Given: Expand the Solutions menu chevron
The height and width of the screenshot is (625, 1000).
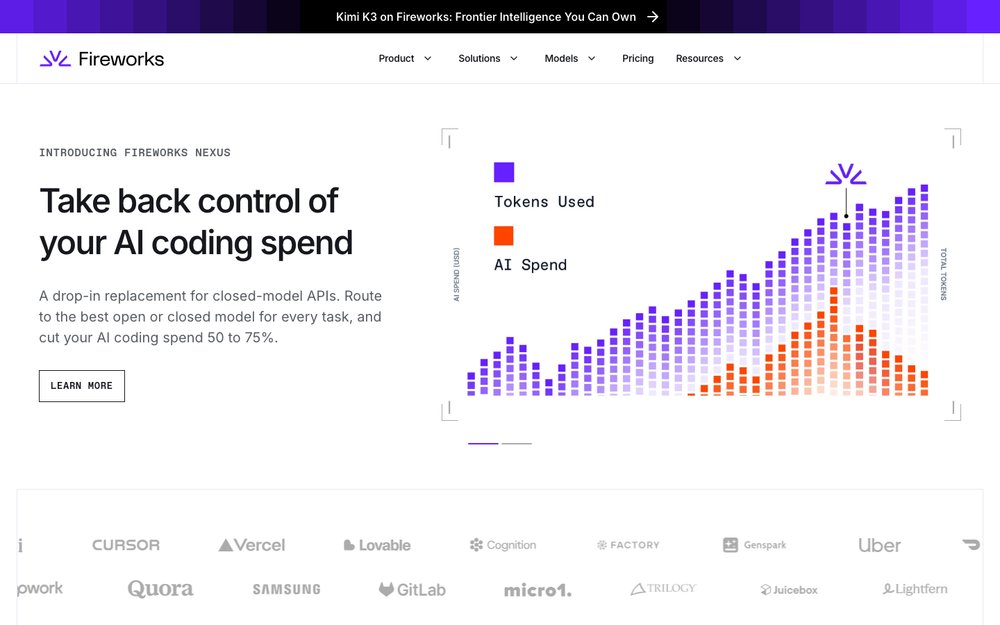Looking at the screenshot, I should pyautogui.click(x=513, y=59).
